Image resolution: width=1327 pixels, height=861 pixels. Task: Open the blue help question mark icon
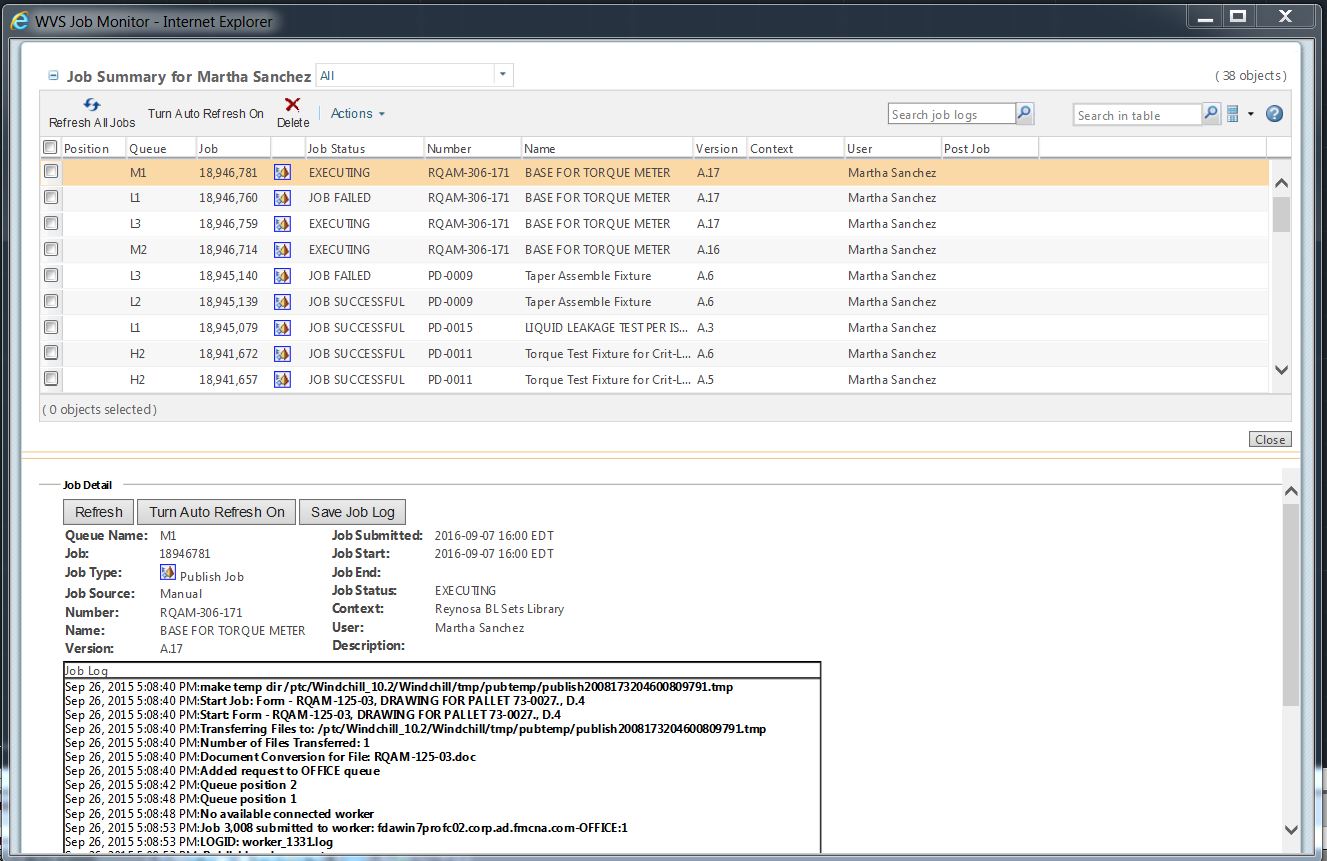[1274, 114]
